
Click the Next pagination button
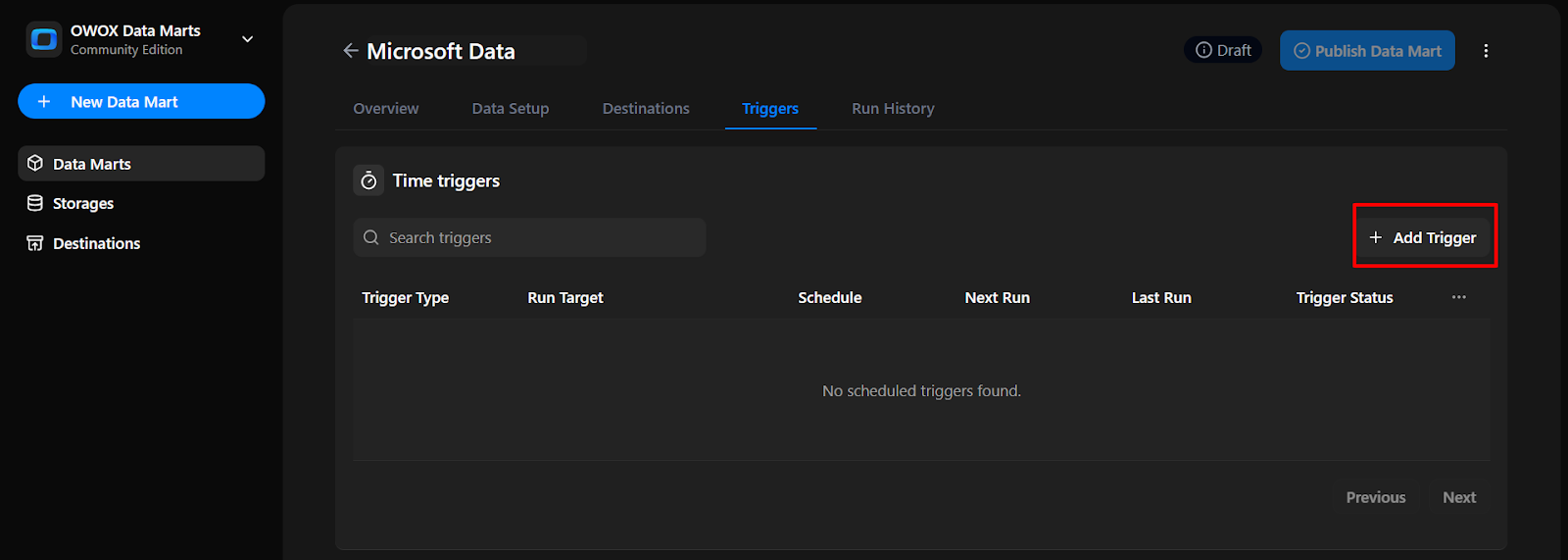(x=1459, y=497)
